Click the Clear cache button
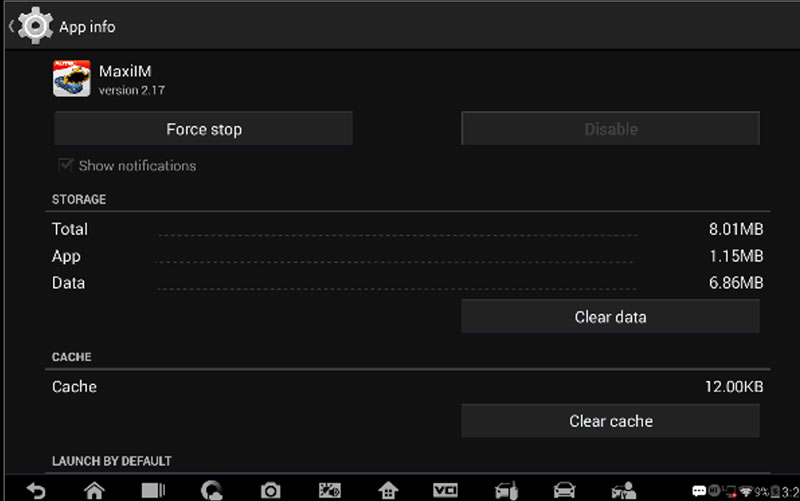This screenshot has height=501, width=800. [x=610, y=421]
